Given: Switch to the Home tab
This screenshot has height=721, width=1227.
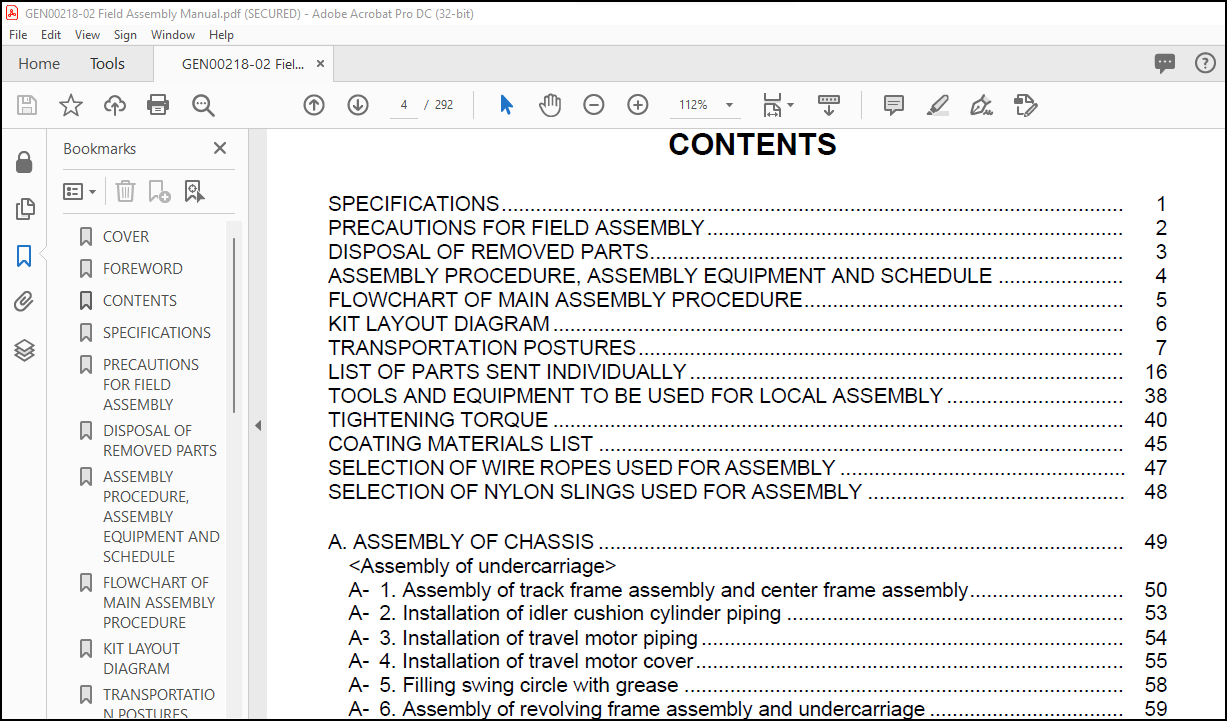Looking at the screenshot, I should (39, 63).
